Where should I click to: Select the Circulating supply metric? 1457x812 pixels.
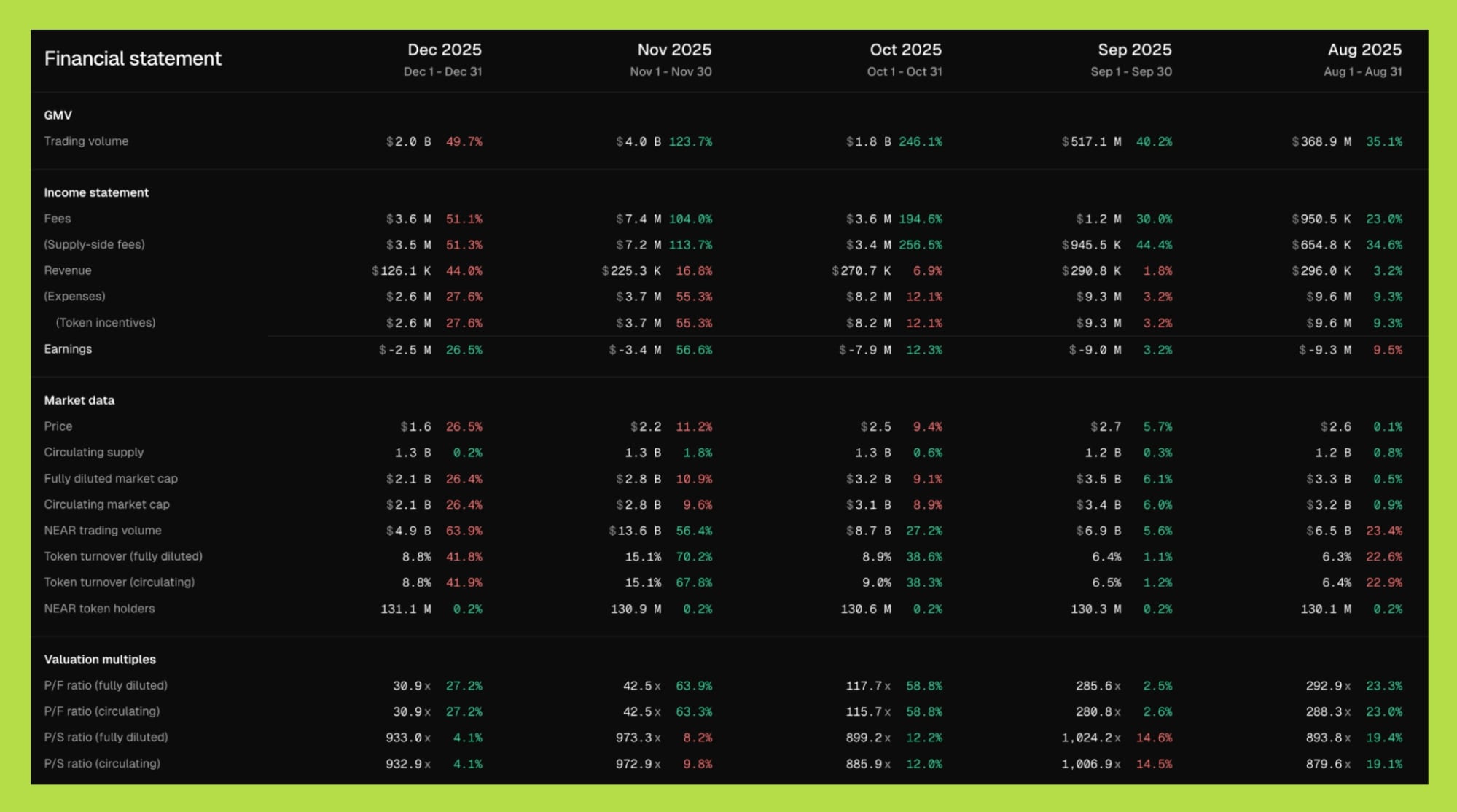[x=93, y=453]
